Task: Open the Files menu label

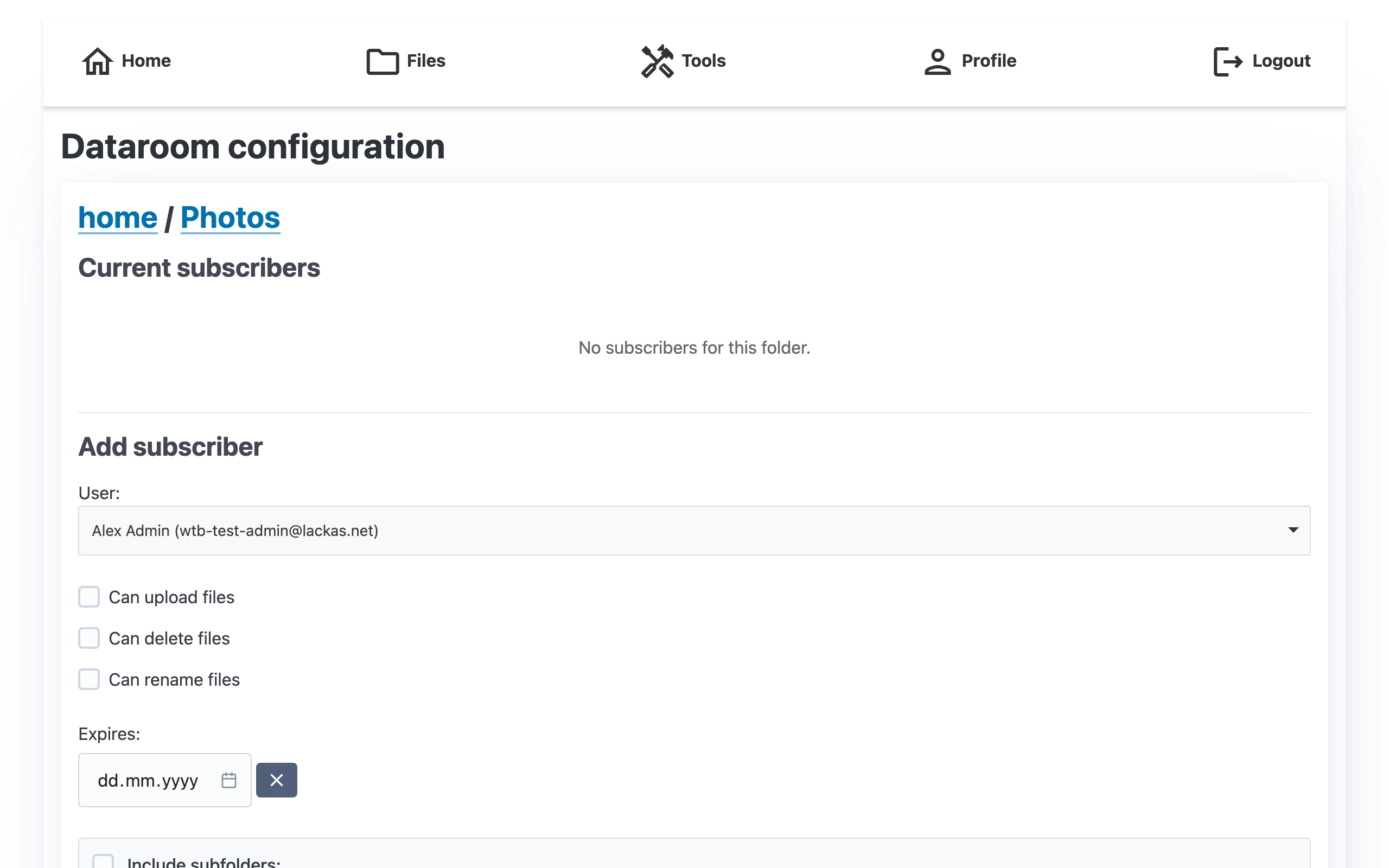Action: [x=425, y=61]
